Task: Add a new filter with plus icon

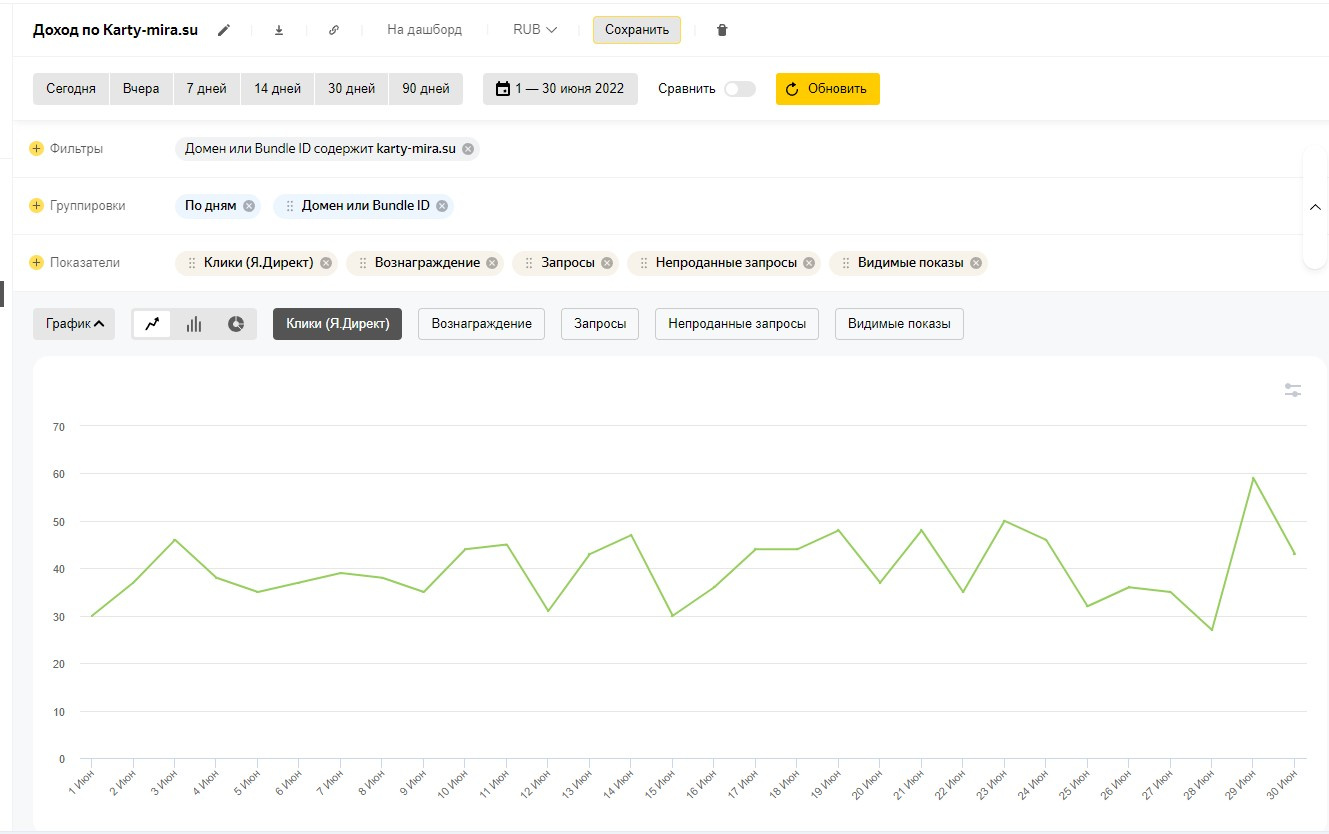Action: [37, 149]
